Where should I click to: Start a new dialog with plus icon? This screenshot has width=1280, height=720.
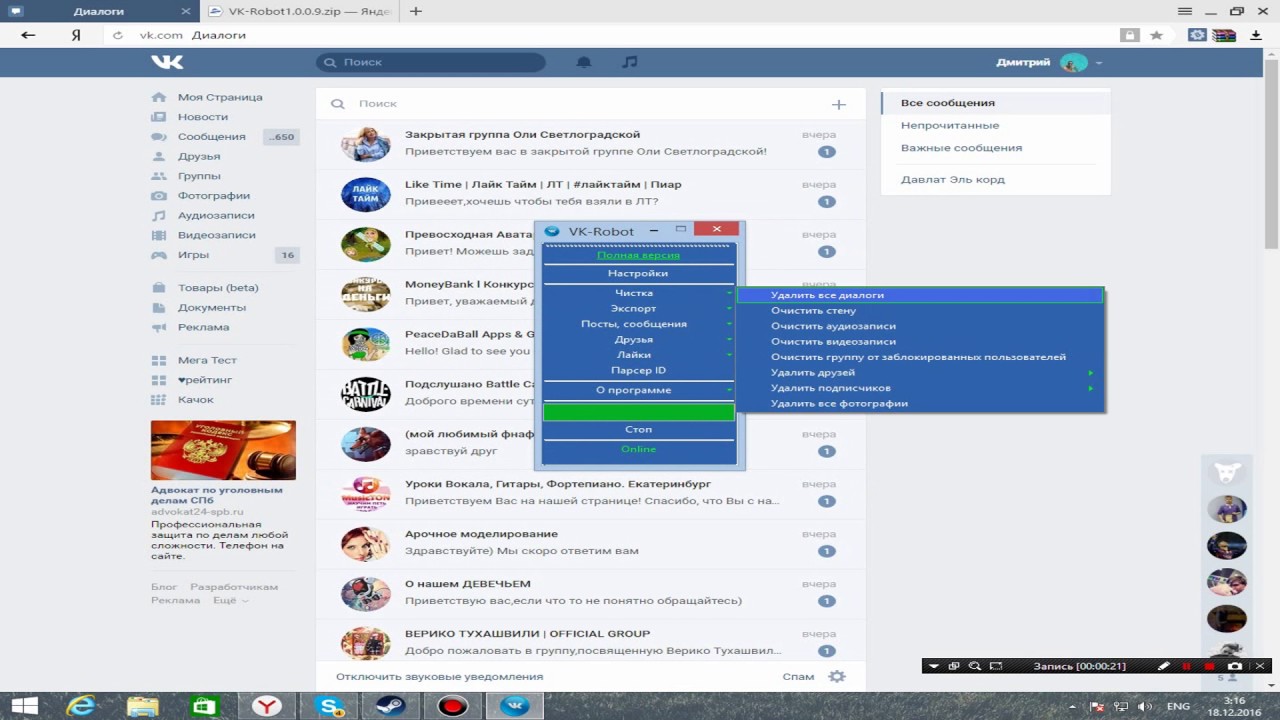pos(838,104)
